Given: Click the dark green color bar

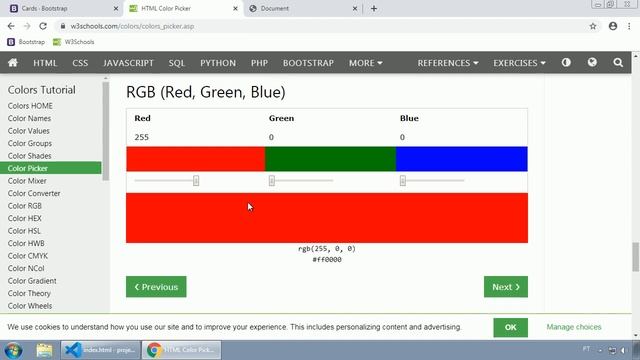Looking at the screenshot, I should (330, 159).
